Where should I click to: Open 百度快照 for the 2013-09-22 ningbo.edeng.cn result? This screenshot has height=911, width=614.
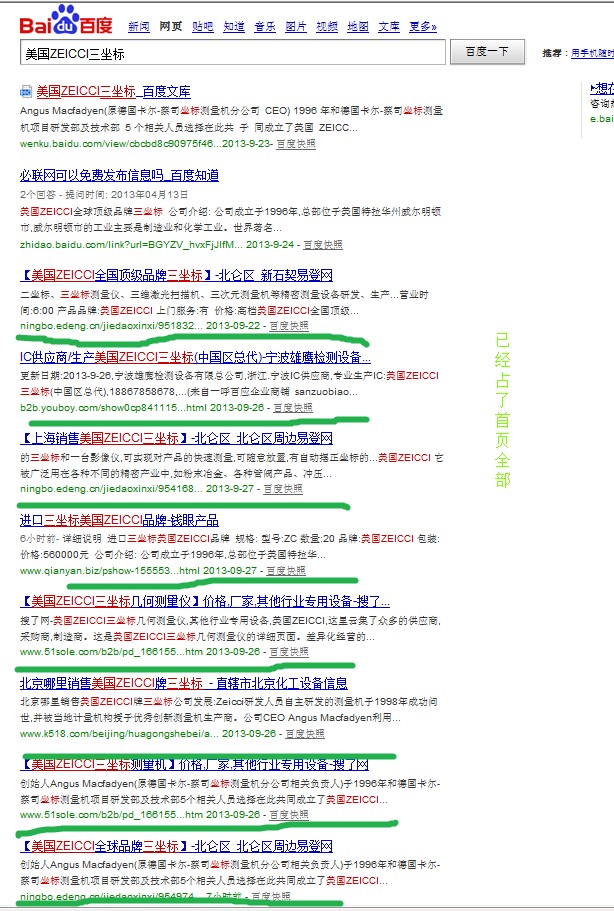tap(289, 326)
